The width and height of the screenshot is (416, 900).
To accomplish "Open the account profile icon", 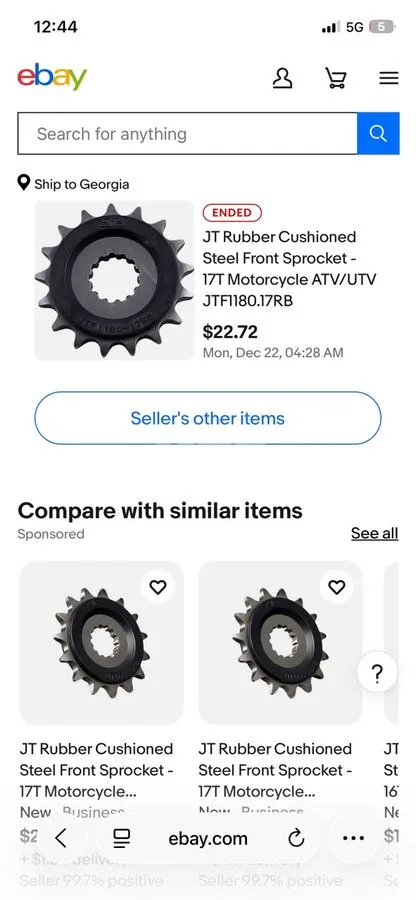I will [x=282, y=77].
